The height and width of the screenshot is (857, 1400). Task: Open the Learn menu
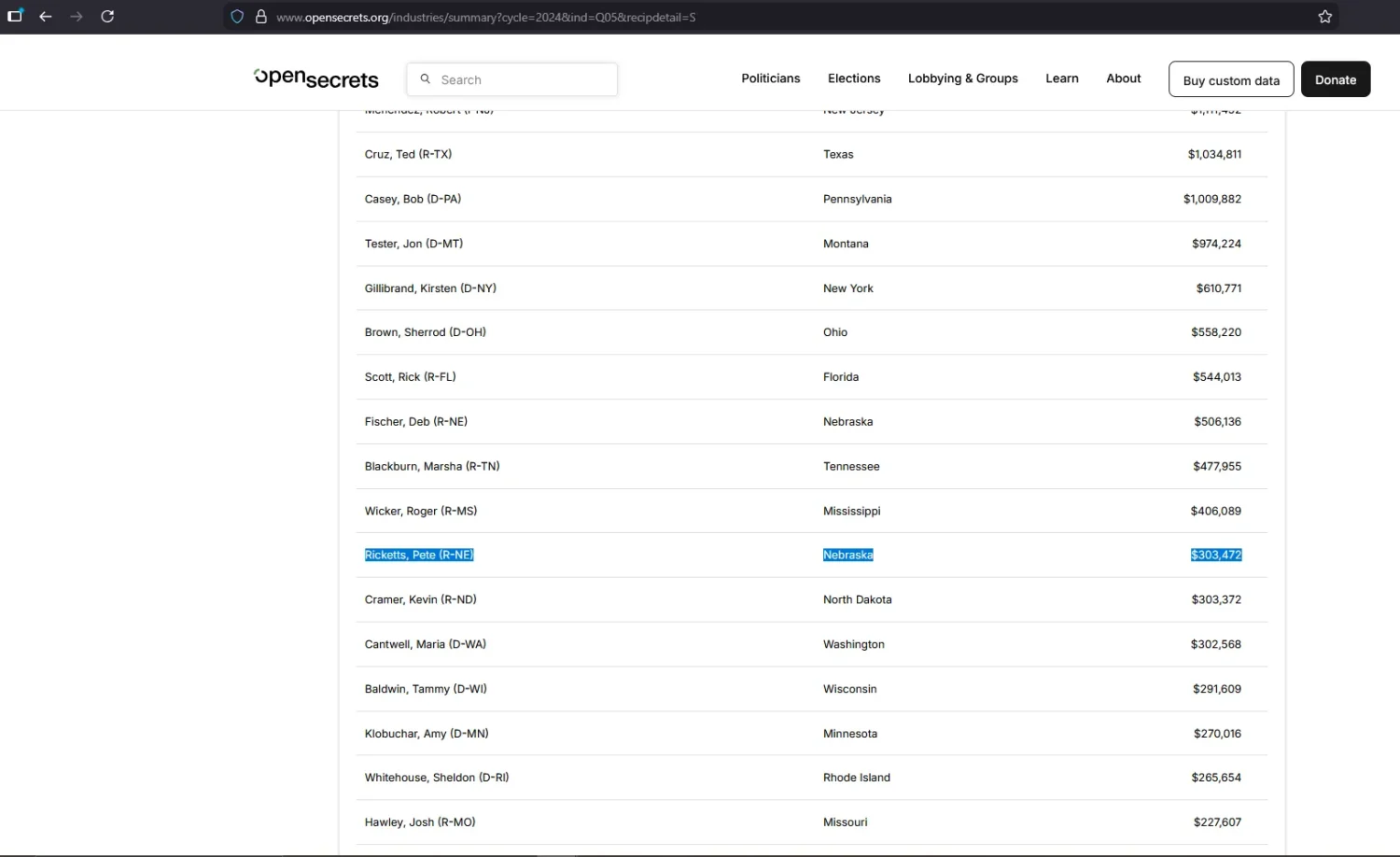coord(1062,78)
